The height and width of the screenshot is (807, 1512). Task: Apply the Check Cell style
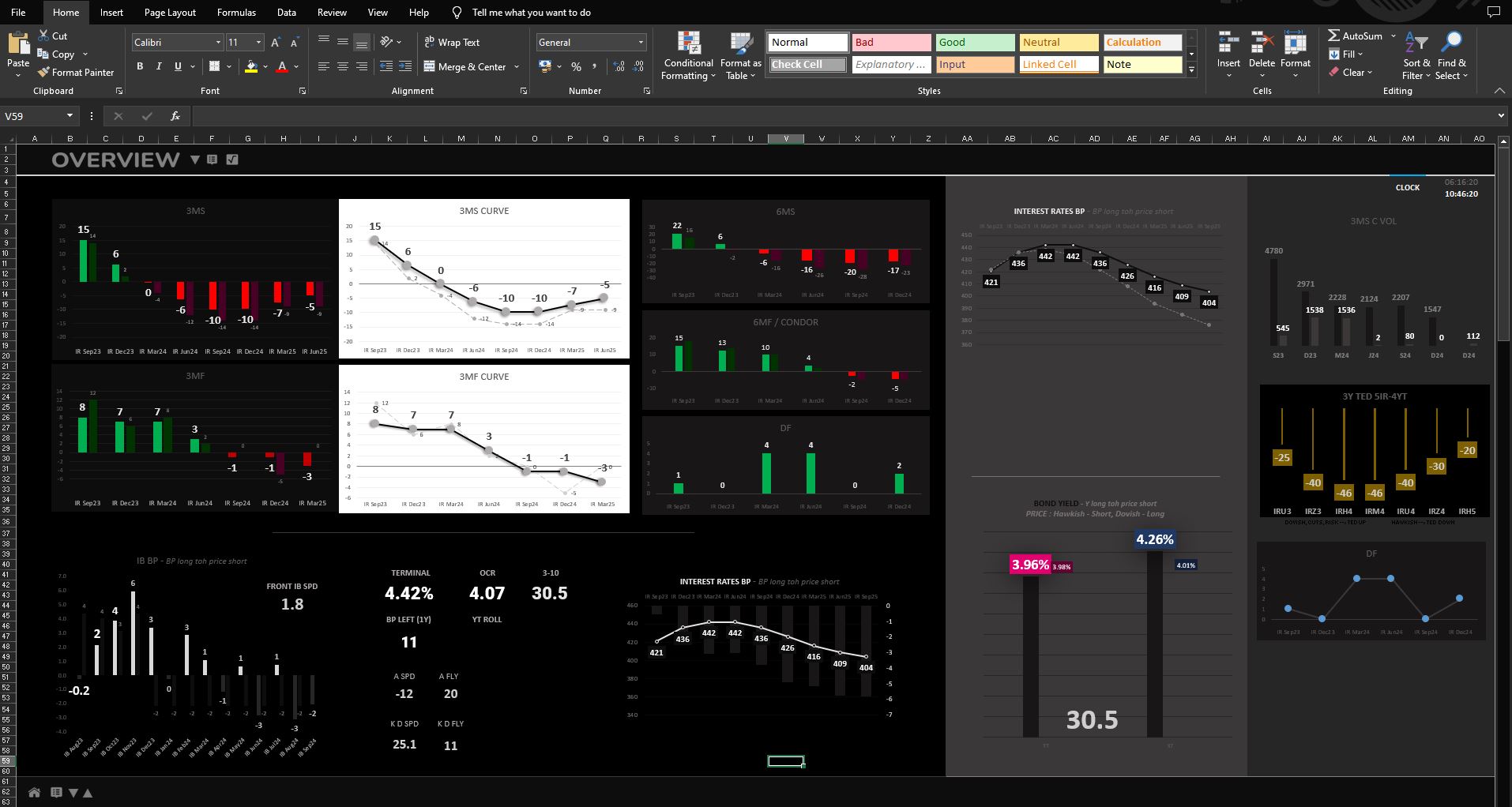807,64
